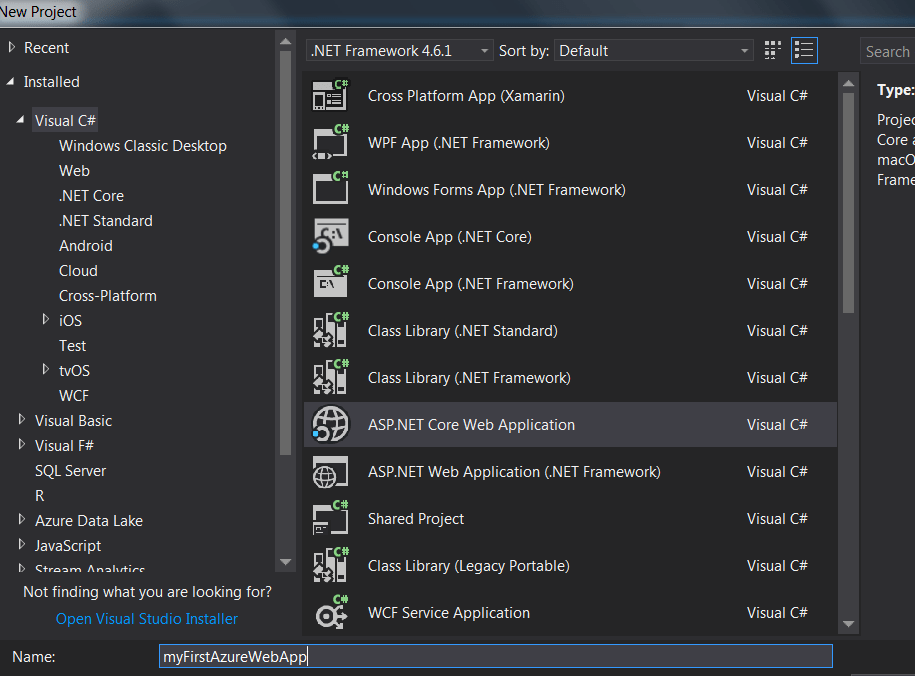
Task: Open Visual Studio Installer link
Action: pos(147,619)
